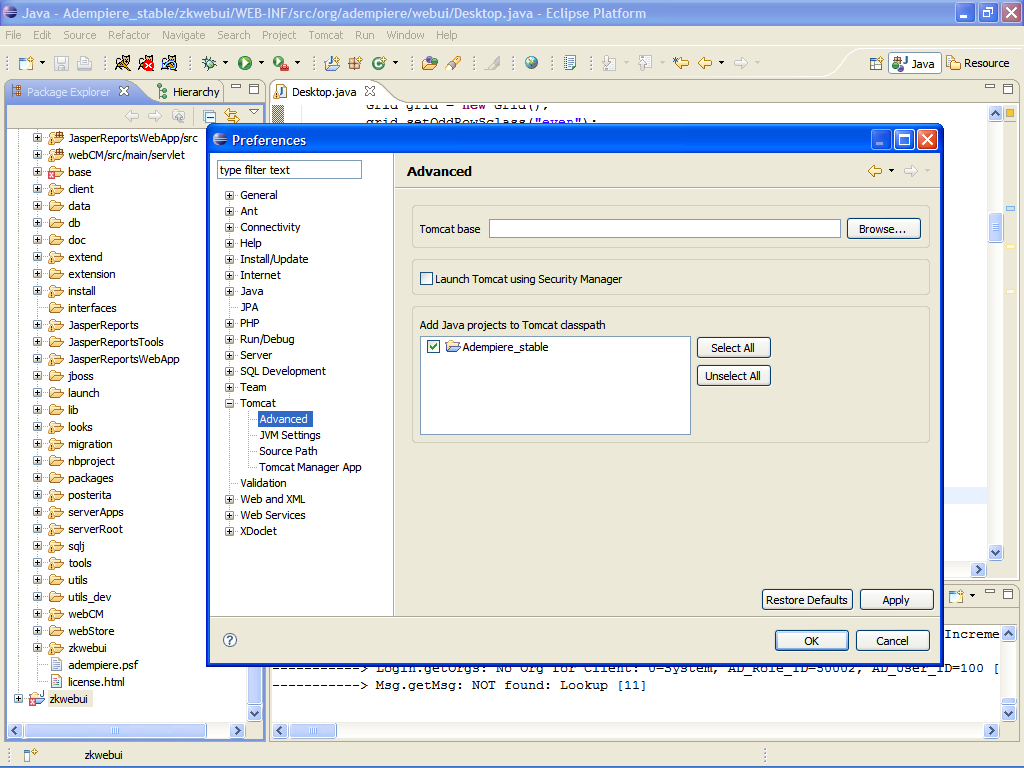Select adempiere.psf file in Package Explorer

tap(103, 665)
